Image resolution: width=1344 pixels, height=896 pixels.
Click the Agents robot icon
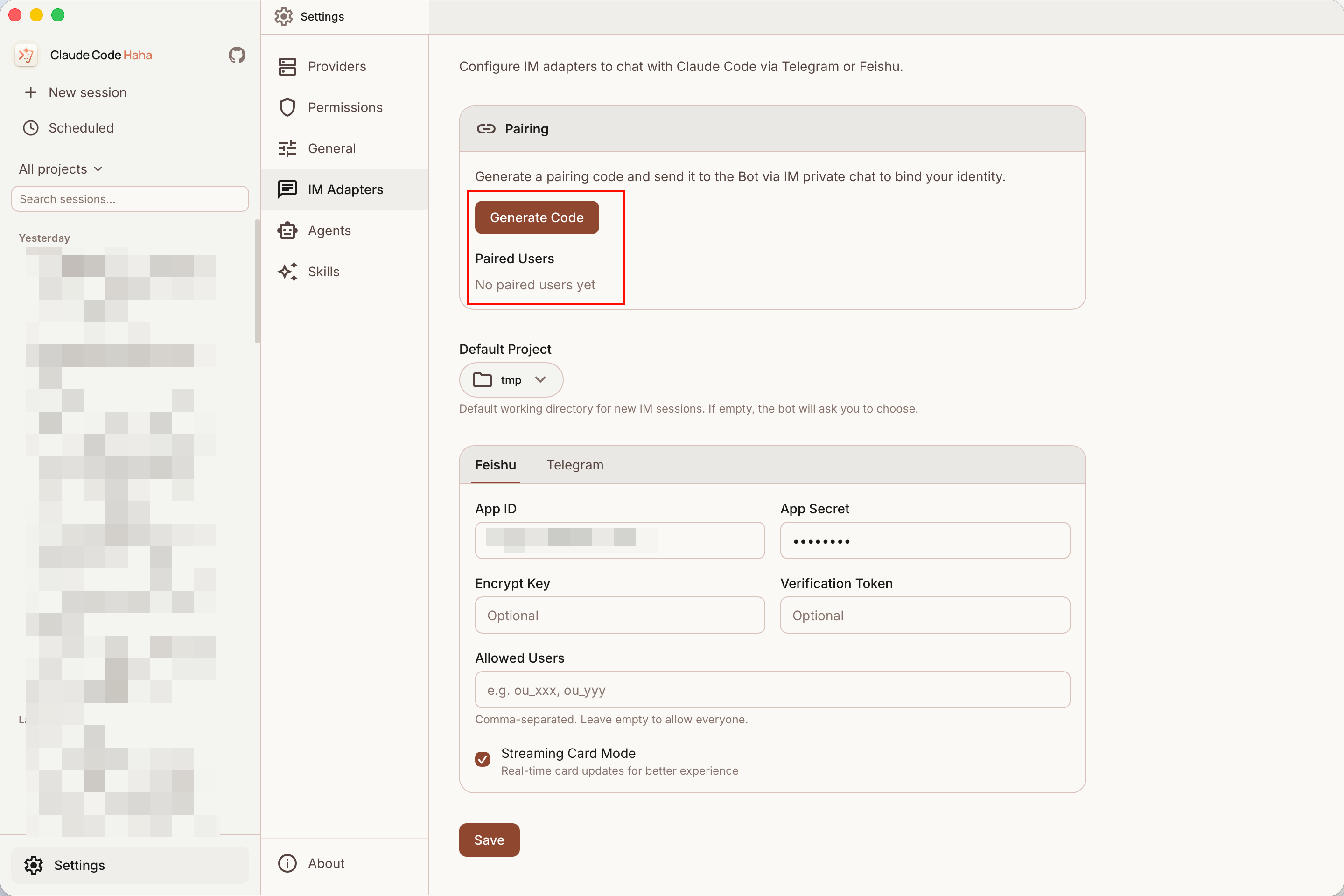[x=287, y=231]
